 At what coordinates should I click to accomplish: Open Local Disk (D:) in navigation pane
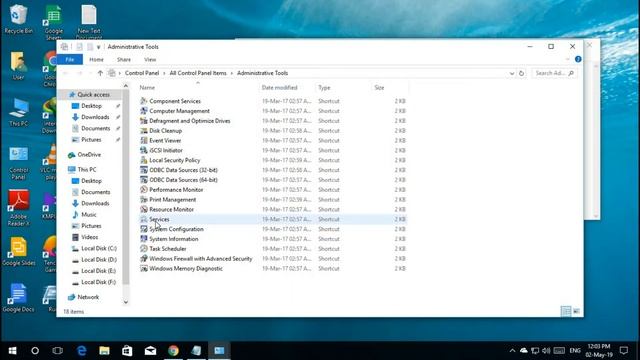(99, 260)
